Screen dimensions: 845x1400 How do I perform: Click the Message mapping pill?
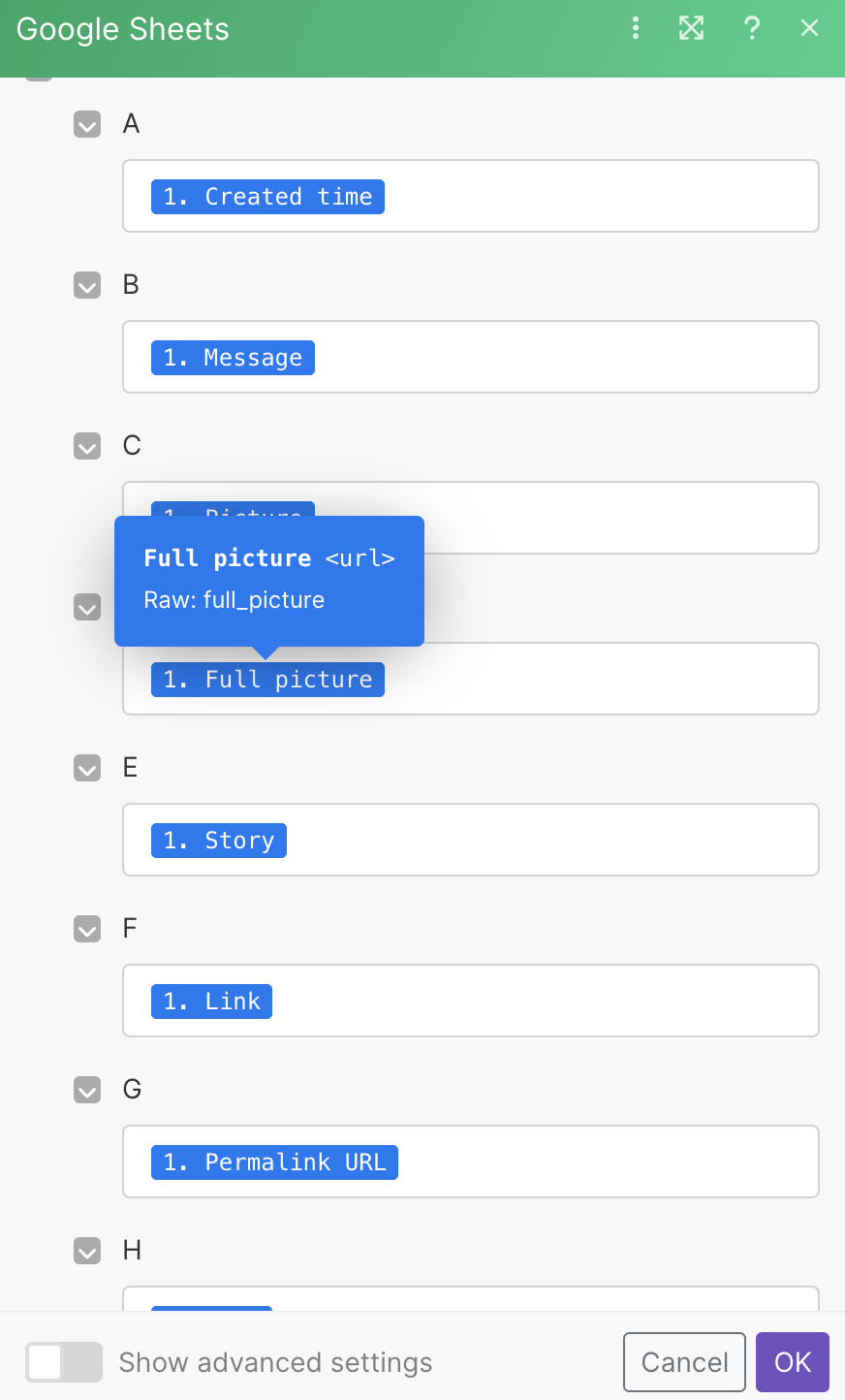[x=233, y=358]
